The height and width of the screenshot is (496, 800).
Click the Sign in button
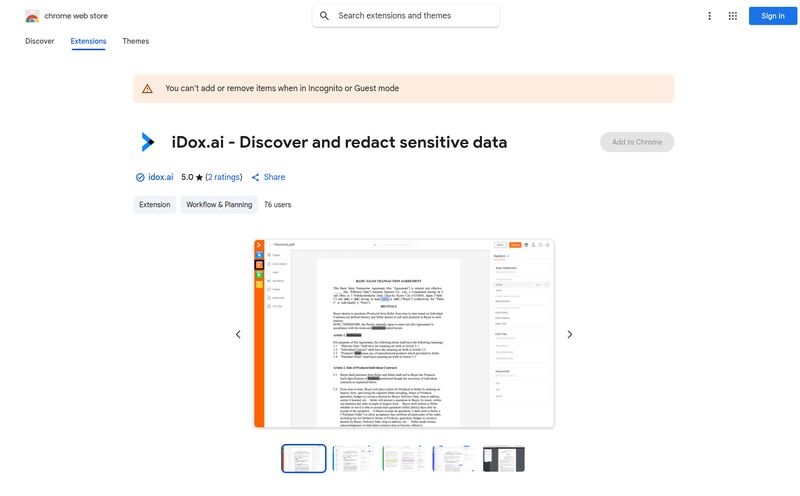(772, 16)
